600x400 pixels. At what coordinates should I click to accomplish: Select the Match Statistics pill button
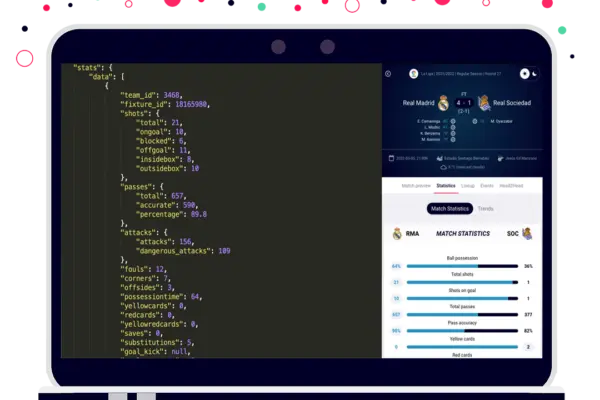pos(450,209)
